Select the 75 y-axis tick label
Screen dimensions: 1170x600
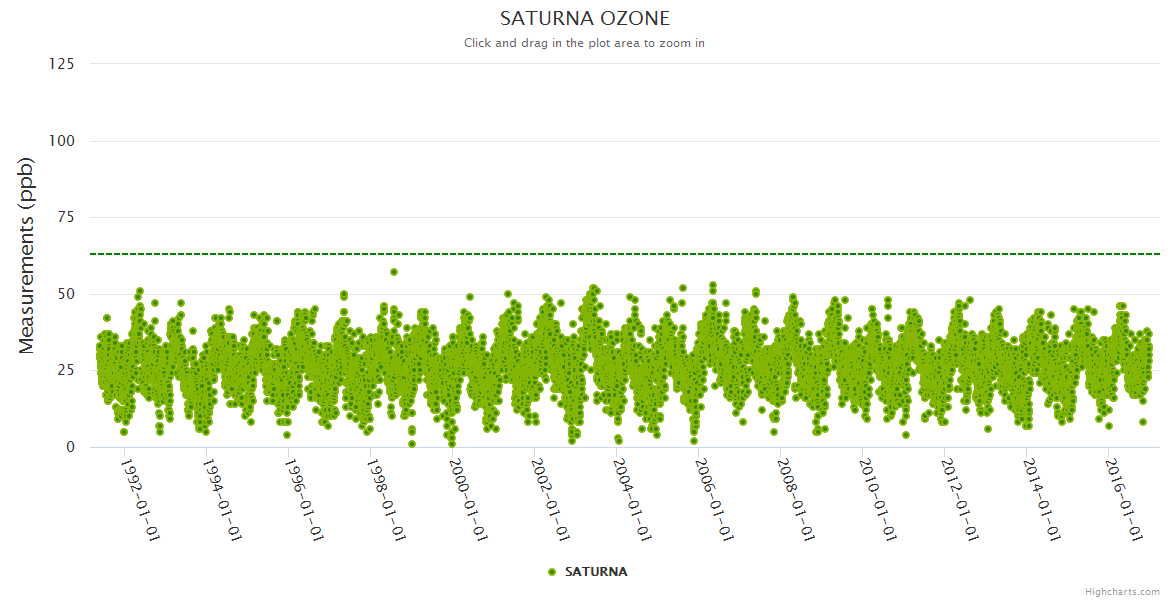[65, 218]
